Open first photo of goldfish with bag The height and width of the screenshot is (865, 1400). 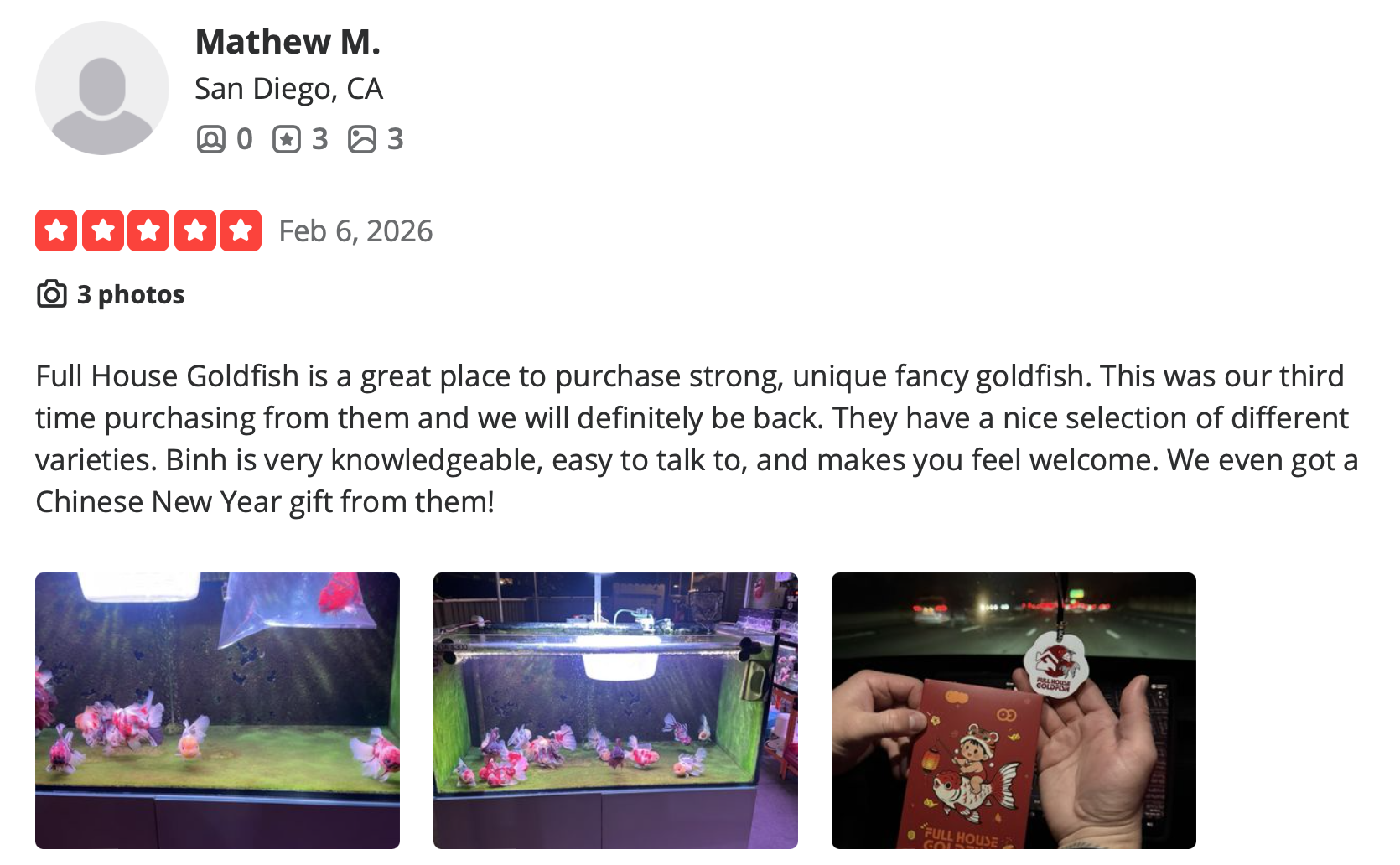click(x=217, y=711)
